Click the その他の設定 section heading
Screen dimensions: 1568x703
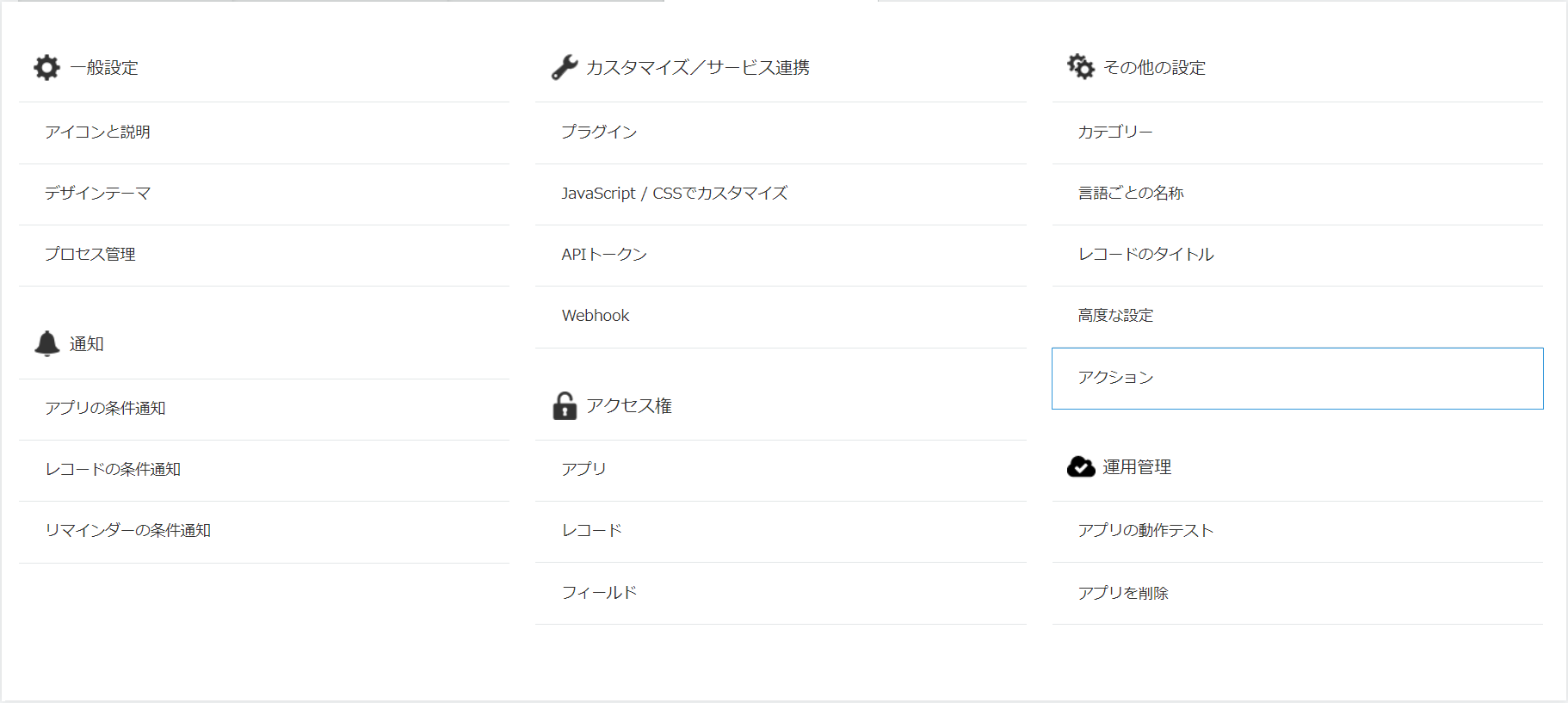point(1154,68)
